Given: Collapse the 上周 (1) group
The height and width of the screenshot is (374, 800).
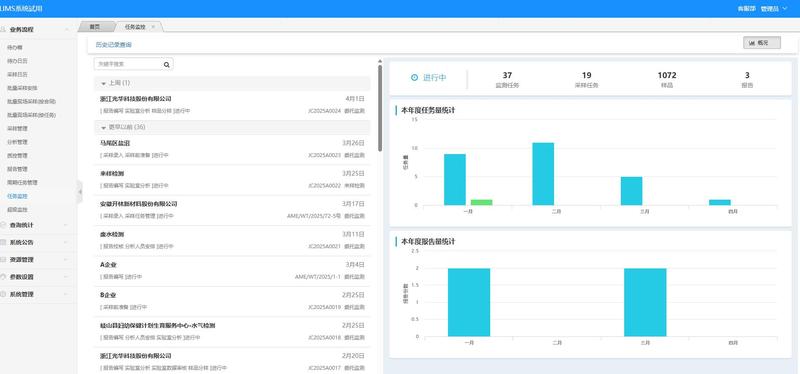Looking at the screenshot, I should click(104, 83).
